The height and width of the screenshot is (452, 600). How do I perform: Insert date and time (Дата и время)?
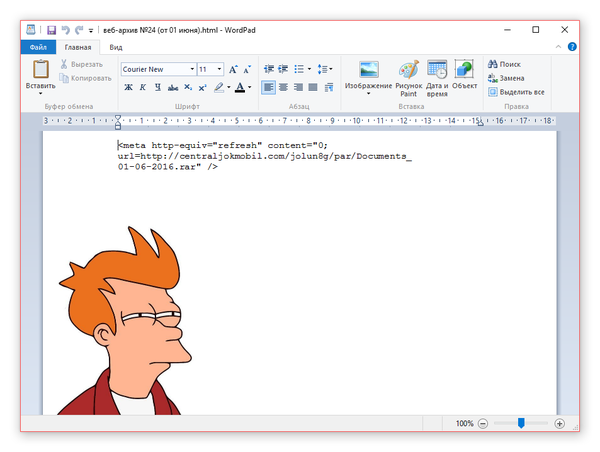point(437,76)
